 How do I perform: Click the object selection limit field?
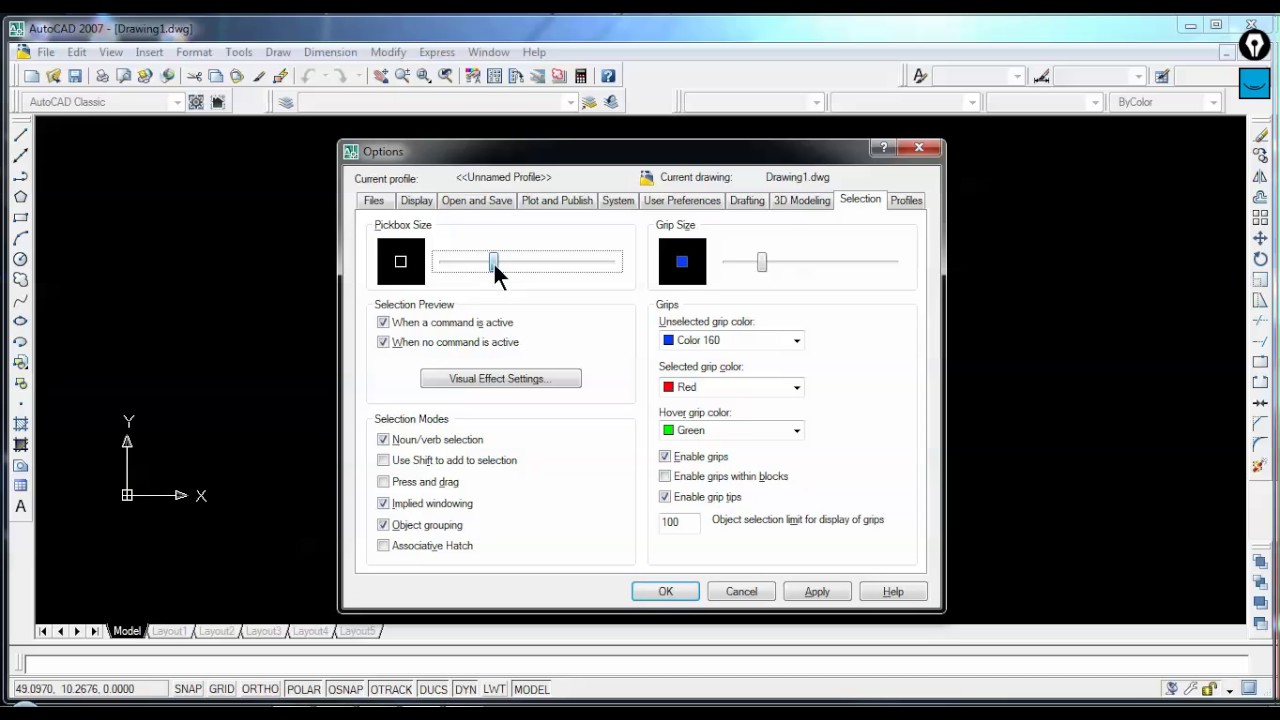click(x=679, y=521)
